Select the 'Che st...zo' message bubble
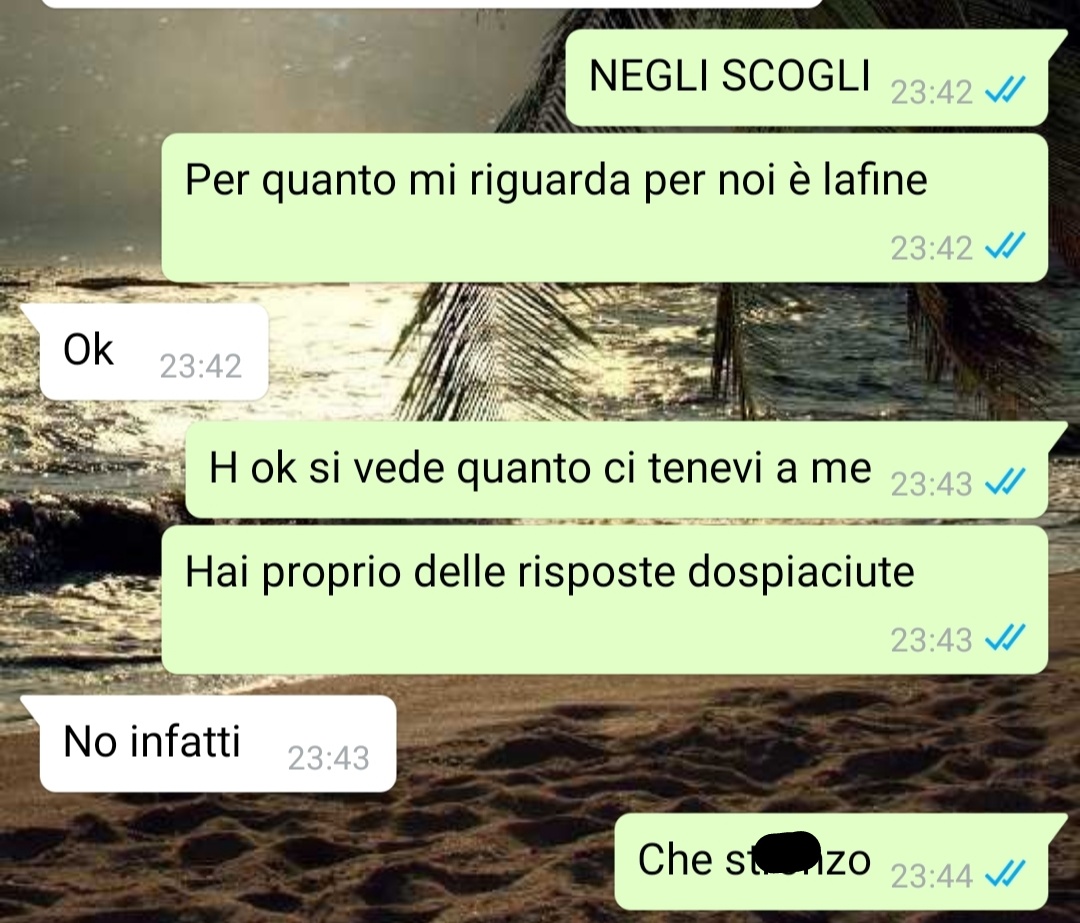 [831, 862]
